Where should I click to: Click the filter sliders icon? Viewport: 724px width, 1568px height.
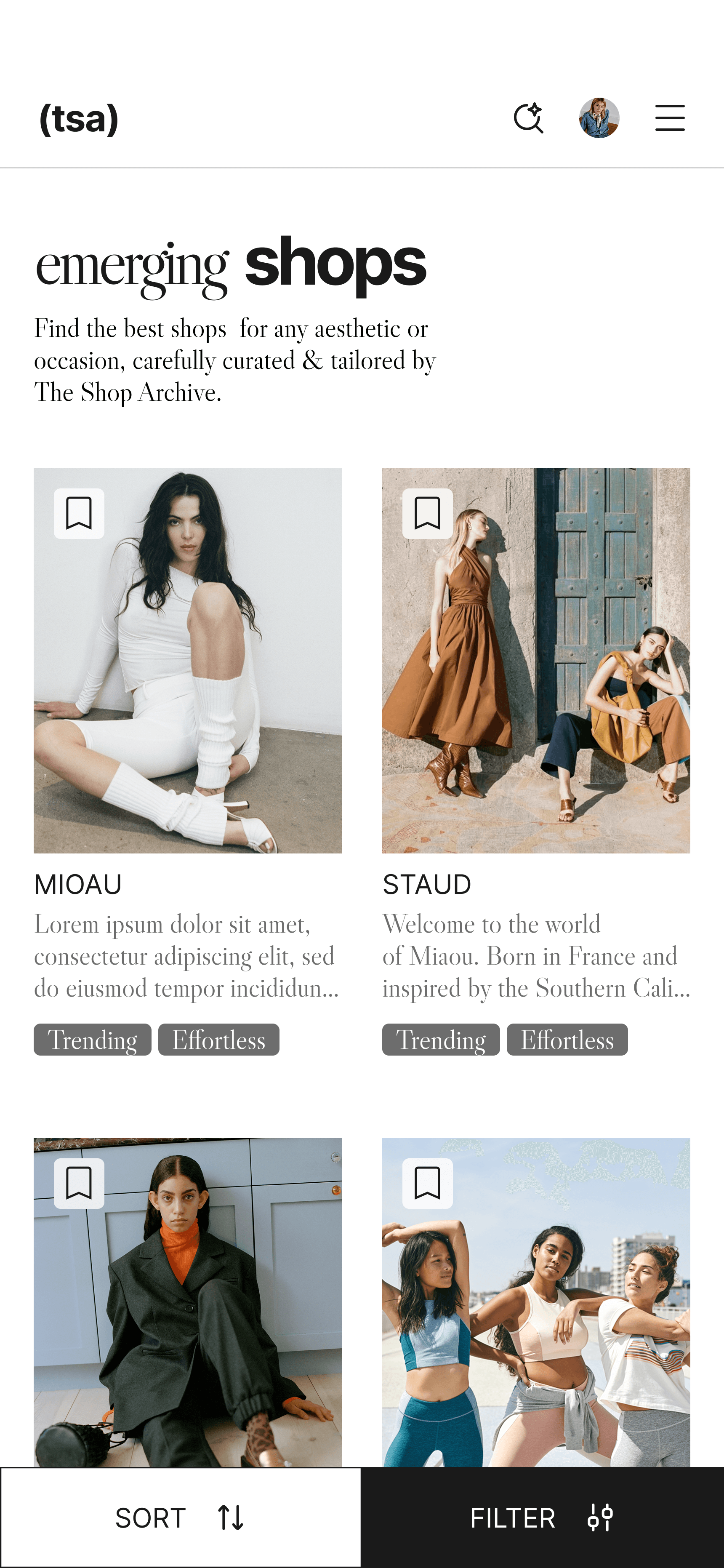[601, 1517]
